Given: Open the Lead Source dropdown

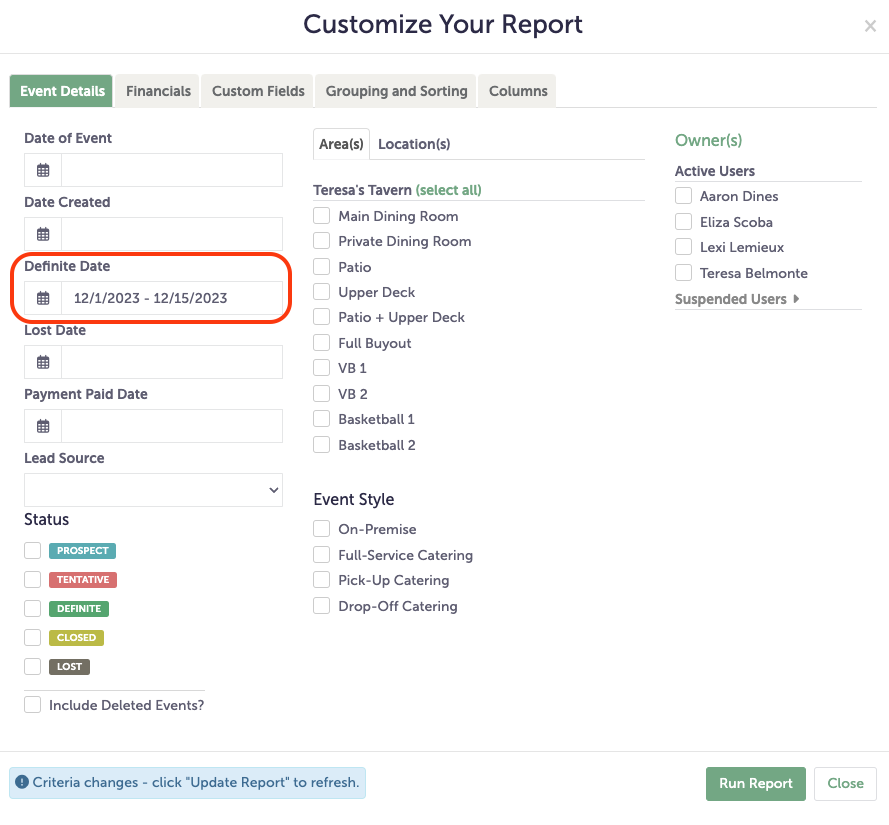Looking at the screenshot, I should point(153,490).
